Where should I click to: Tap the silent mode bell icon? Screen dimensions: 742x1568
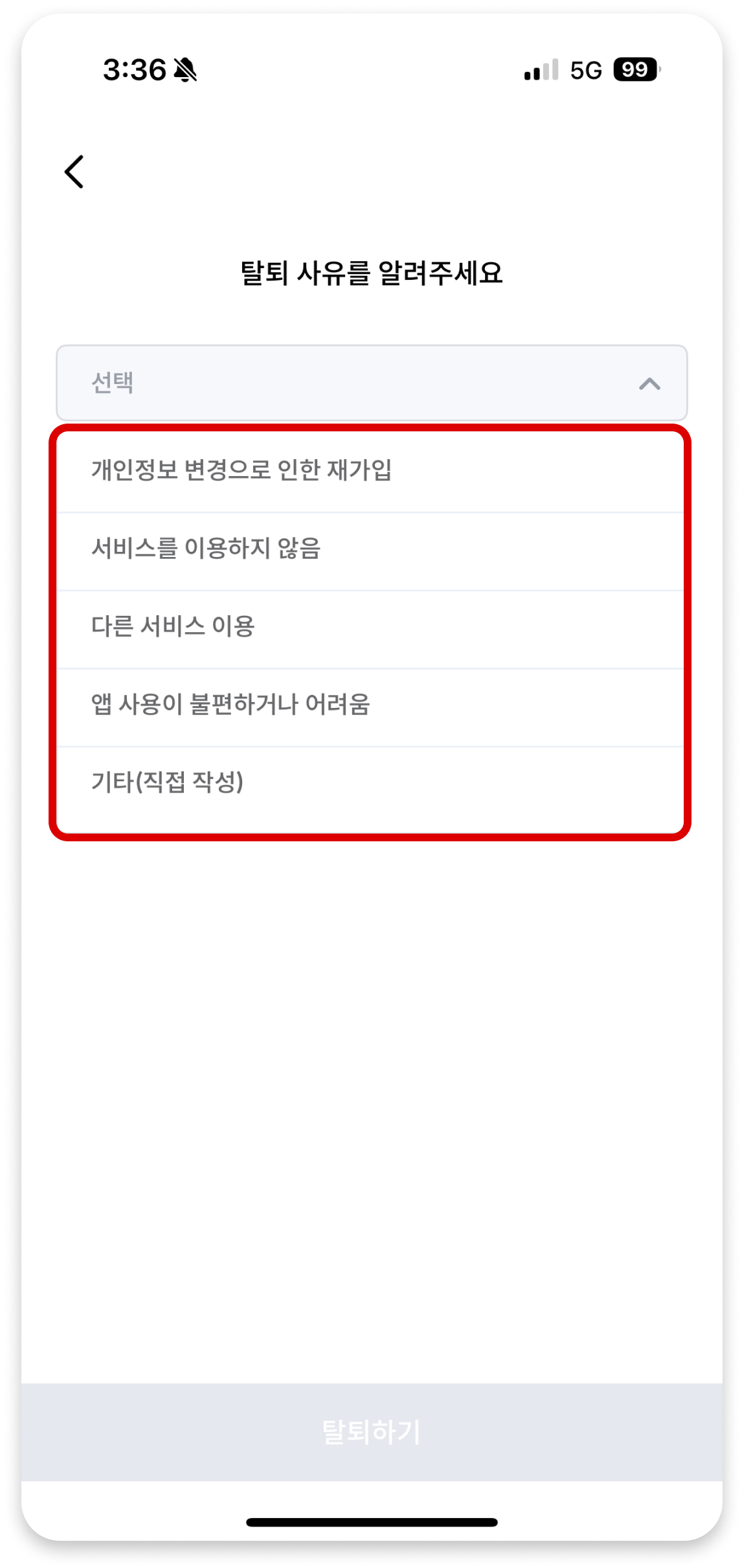point(185,70)
